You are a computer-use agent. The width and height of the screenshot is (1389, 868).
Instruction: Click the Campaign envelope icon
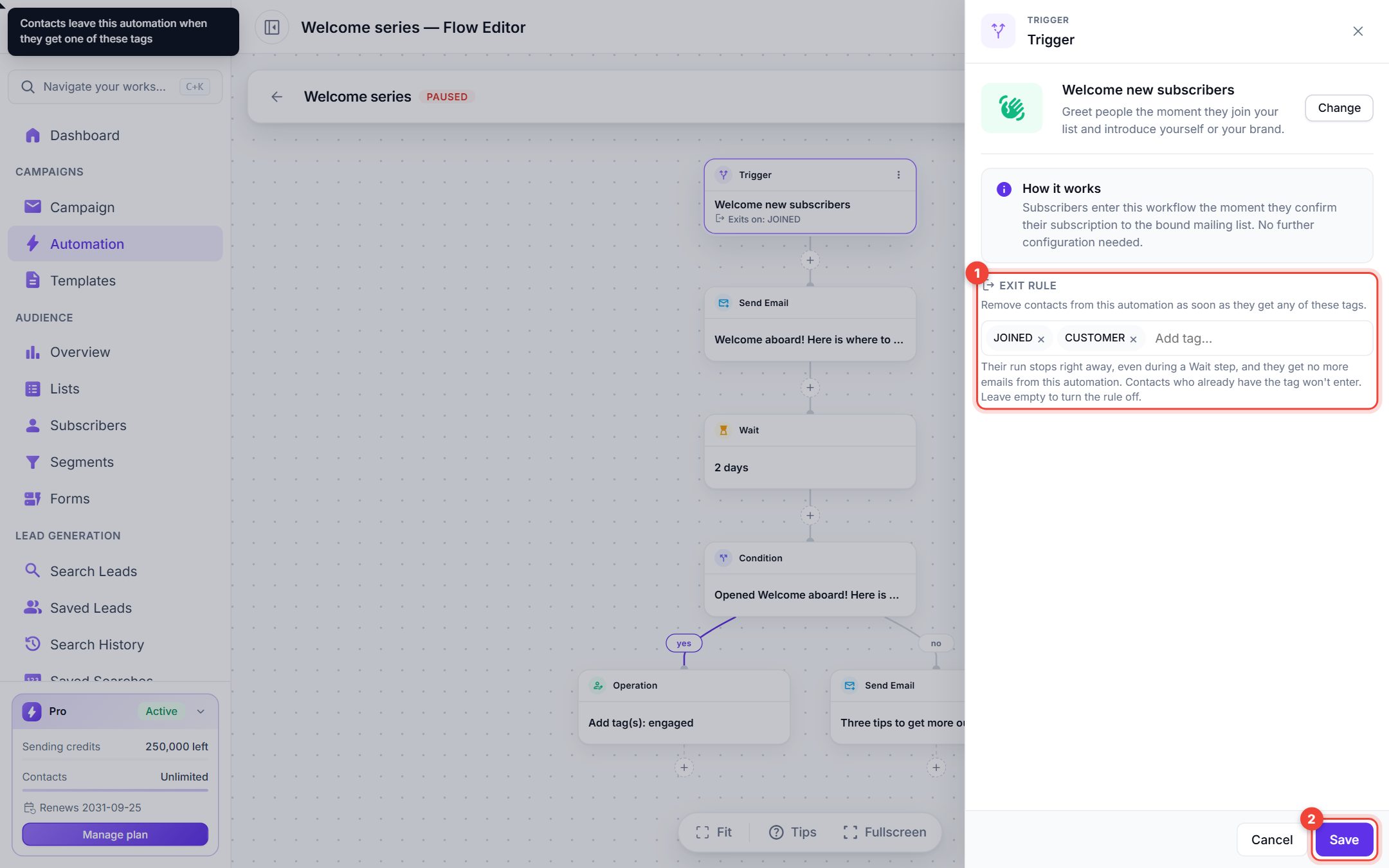32,206
